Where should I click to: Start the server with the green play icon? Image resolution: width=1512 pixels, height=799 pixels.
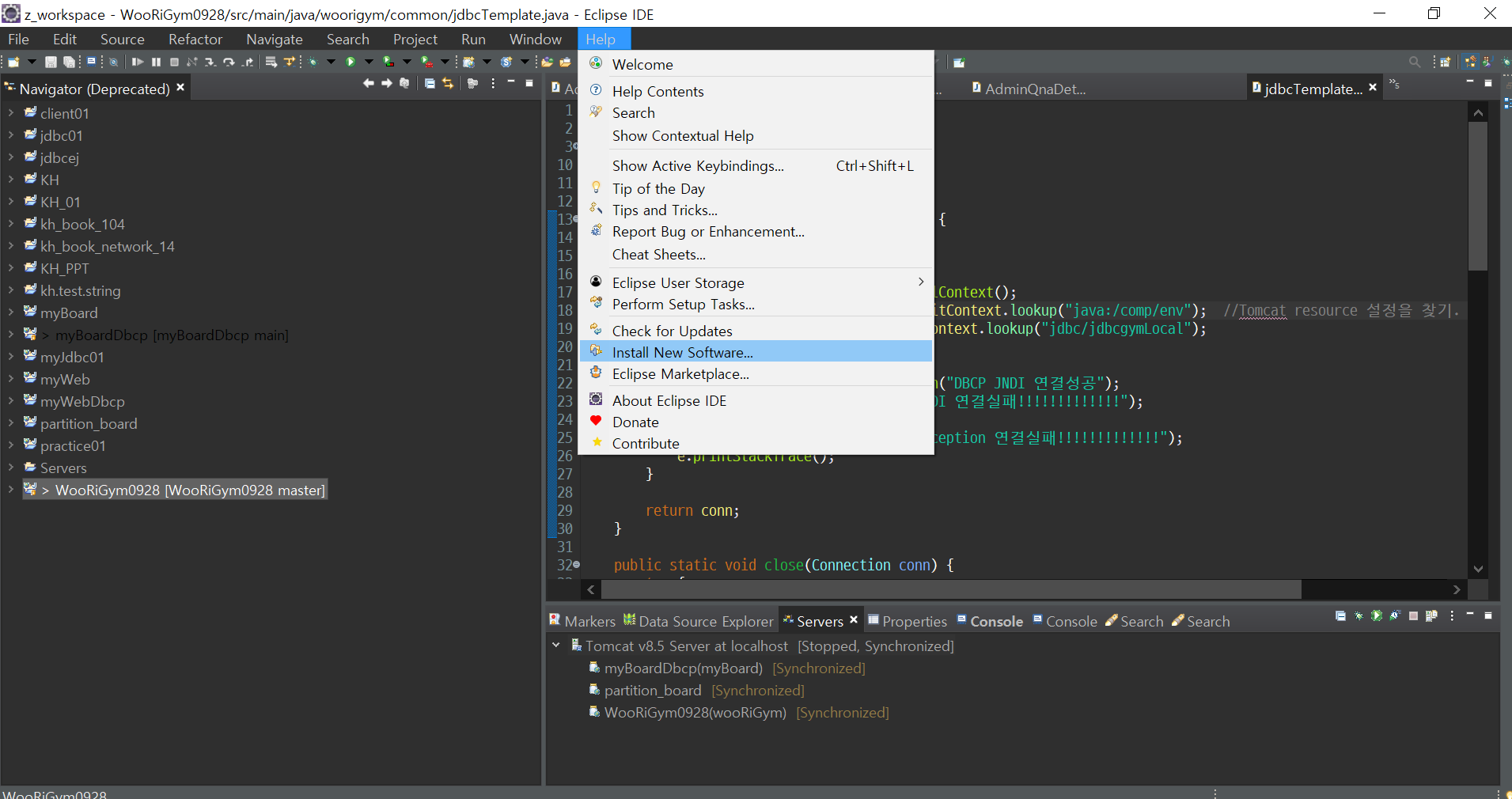pos(1377,615)
